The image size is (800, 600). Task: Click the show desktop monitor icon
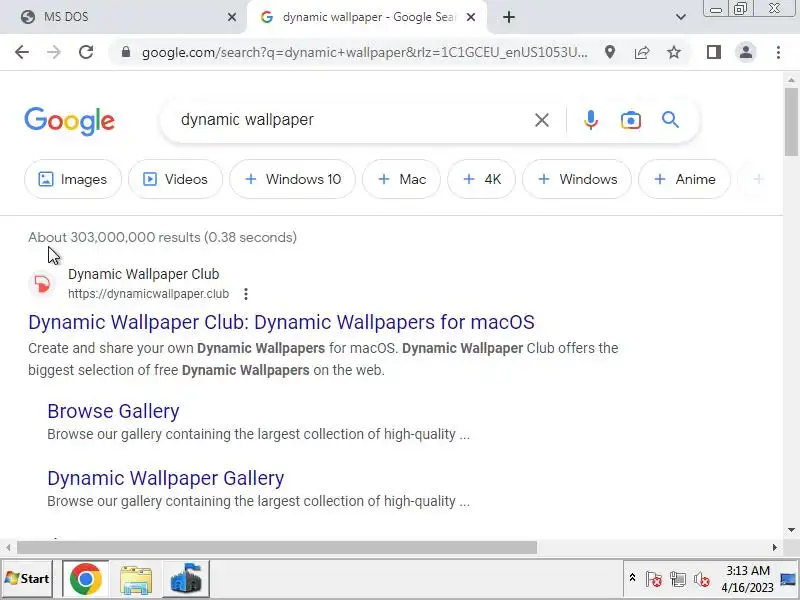pos(788,579)
